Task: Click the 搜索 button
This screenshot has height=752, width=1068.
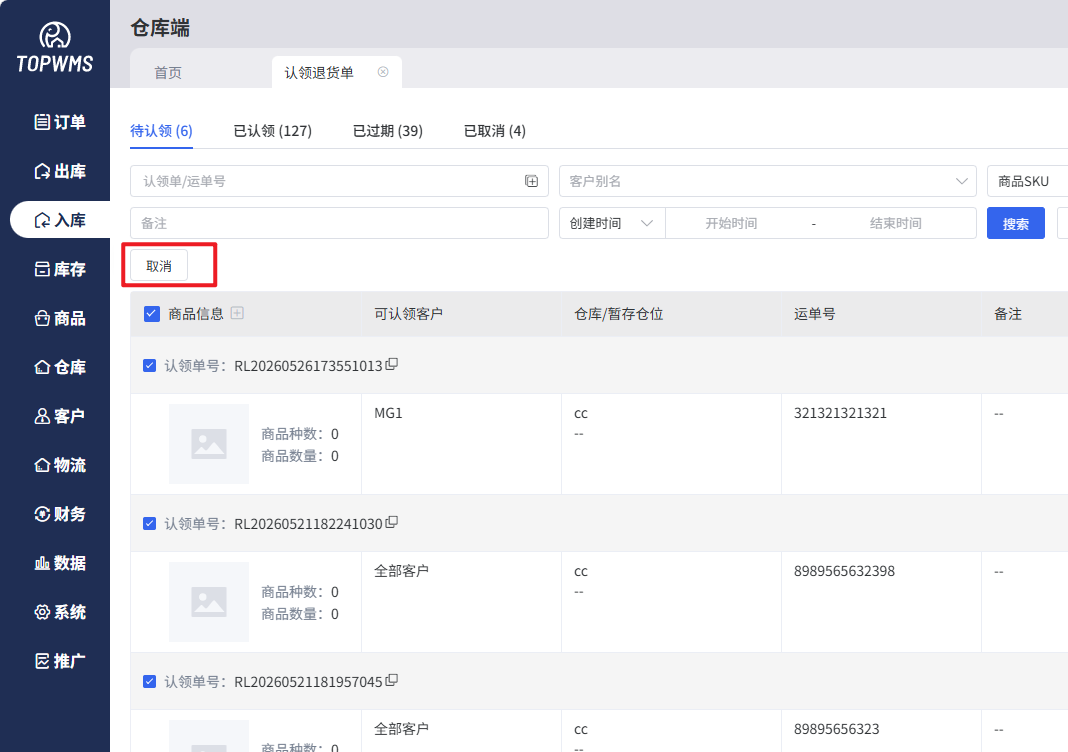Action: click(1016, 223)
